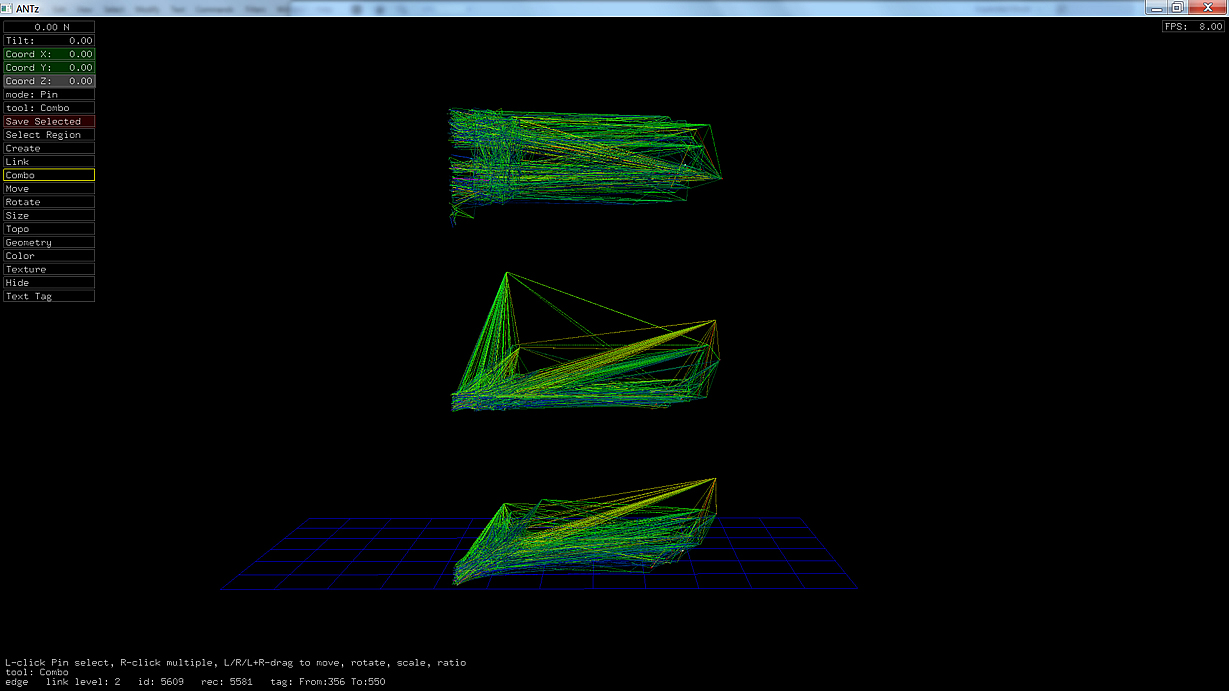Select the Create tool
1229x691 pixels.
click(x=49, y=148)
